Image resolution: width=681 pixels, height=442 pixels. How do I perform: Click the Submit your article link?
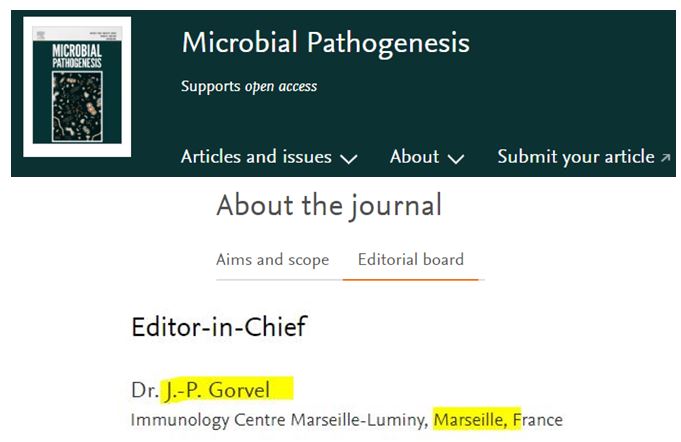click(x=575, y=157)
